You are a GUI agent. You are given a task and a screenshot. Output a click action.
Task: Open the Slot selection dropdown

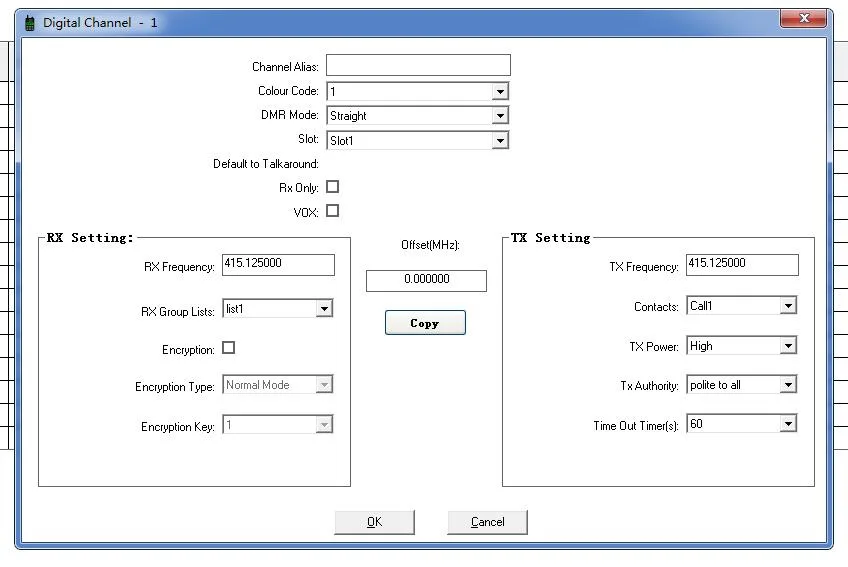500,141
